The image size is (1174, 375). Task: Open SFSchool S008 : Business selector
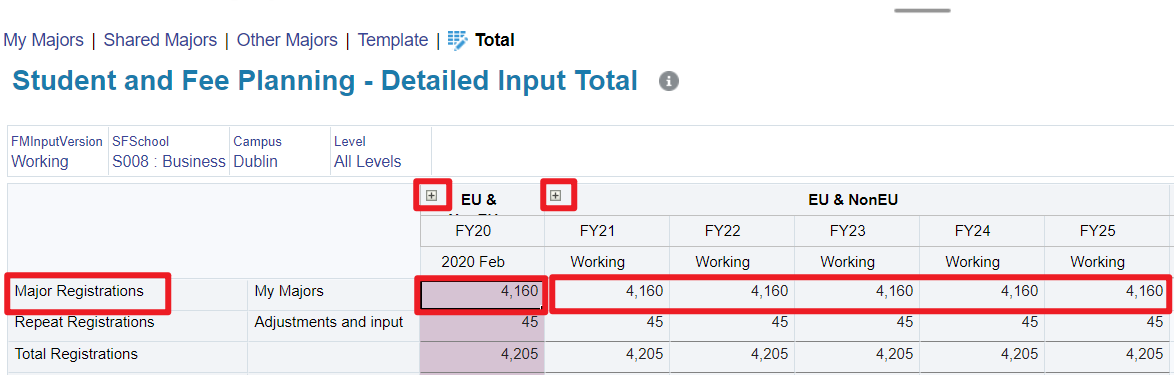[169, 162]
